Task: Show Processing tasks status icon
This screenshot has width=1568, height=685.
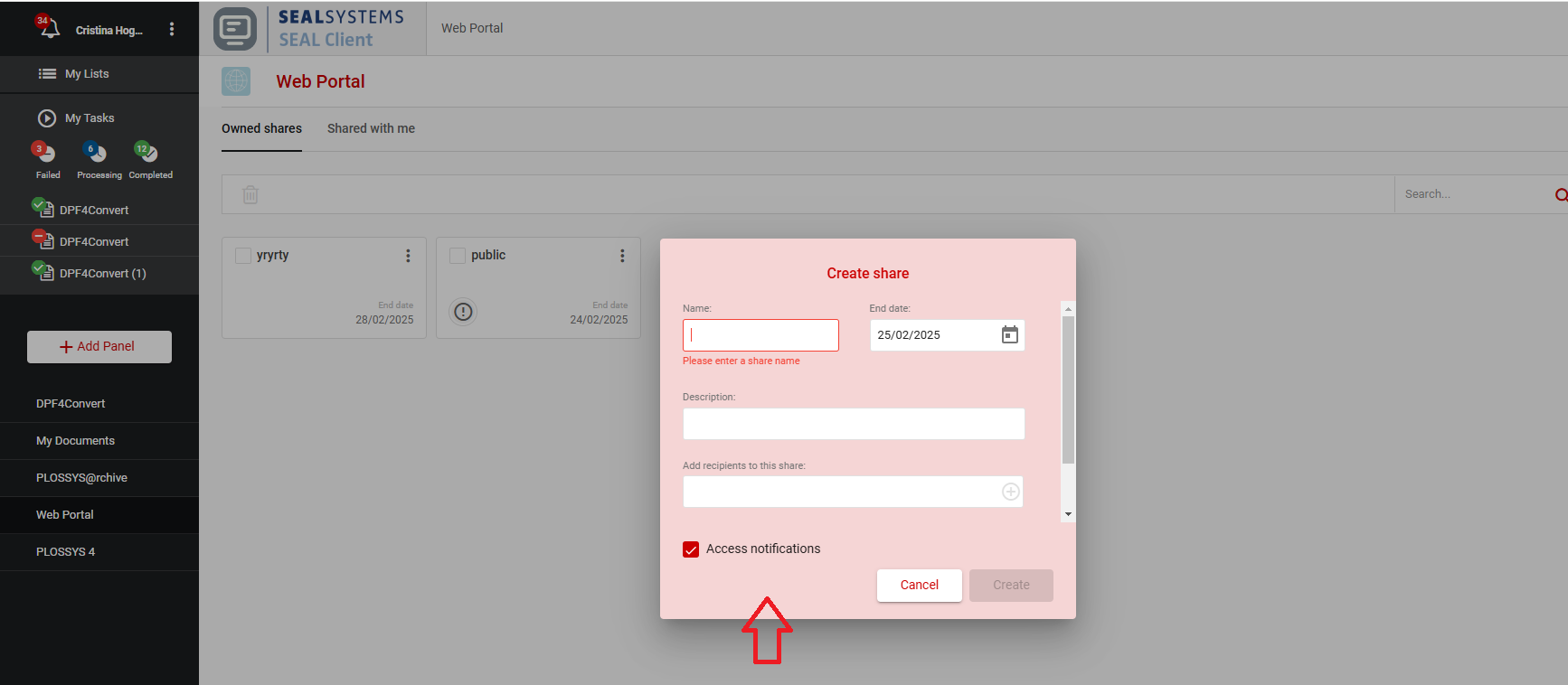Action: pyautogui.click(x=97, y=153)
